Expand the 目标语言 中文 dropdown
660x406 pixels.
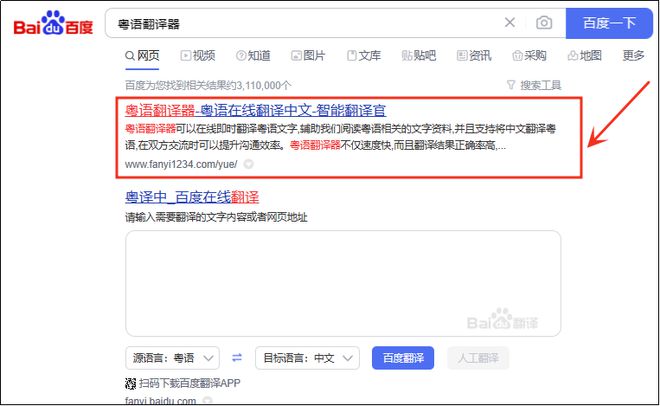(308, 358)
